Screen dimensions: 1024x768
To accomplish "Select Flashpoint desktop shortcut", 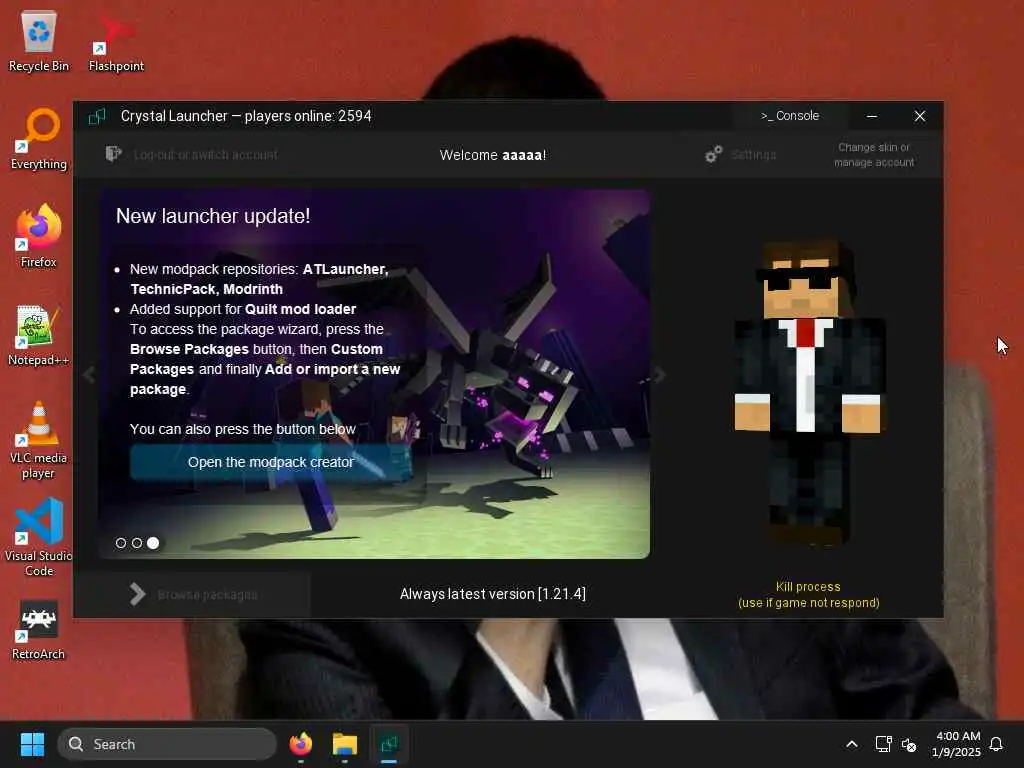I will coord(116,42).
